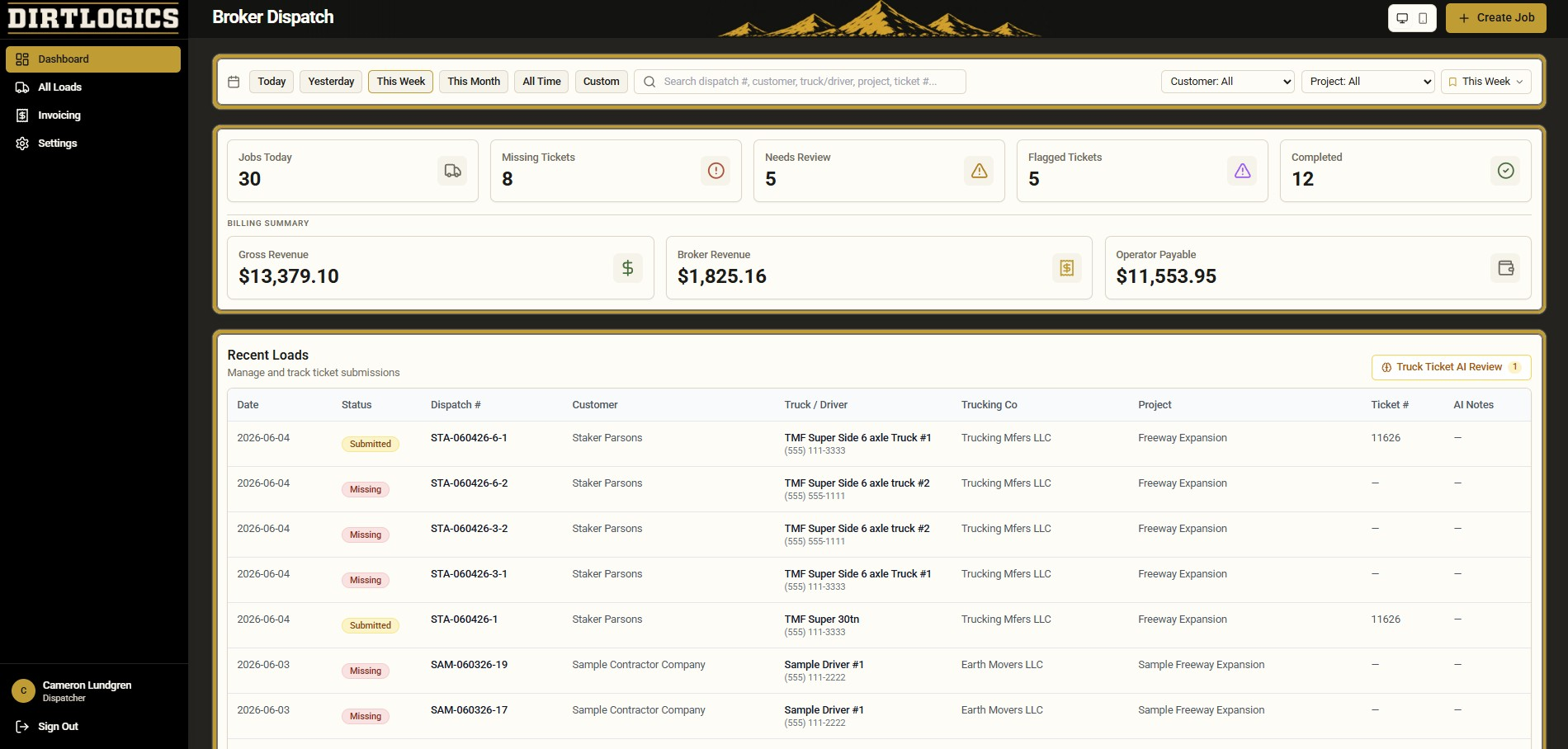The width and height of the screenshot is (1568, 749).
Task: Click the Cameron Lundgren profile avatar
Action: tap(23, 691)
